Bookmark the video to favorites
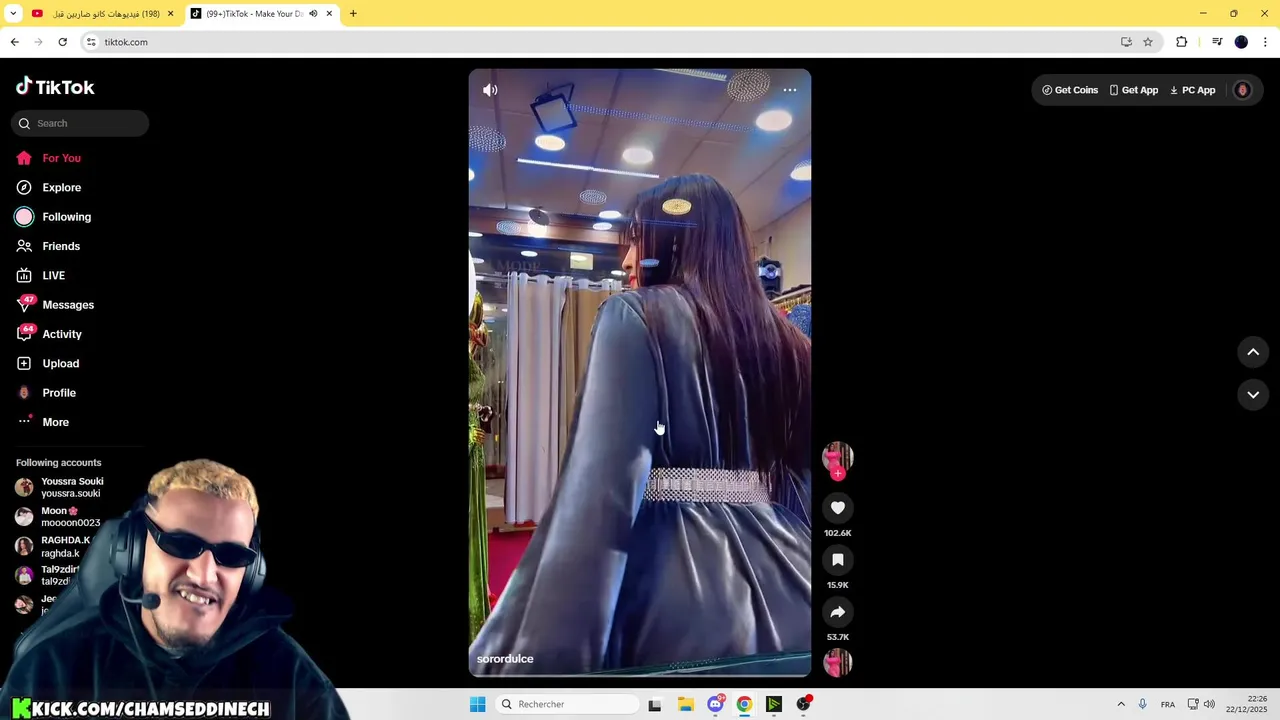The width and height of the screenshot is (1280, 720). (838, 560)
